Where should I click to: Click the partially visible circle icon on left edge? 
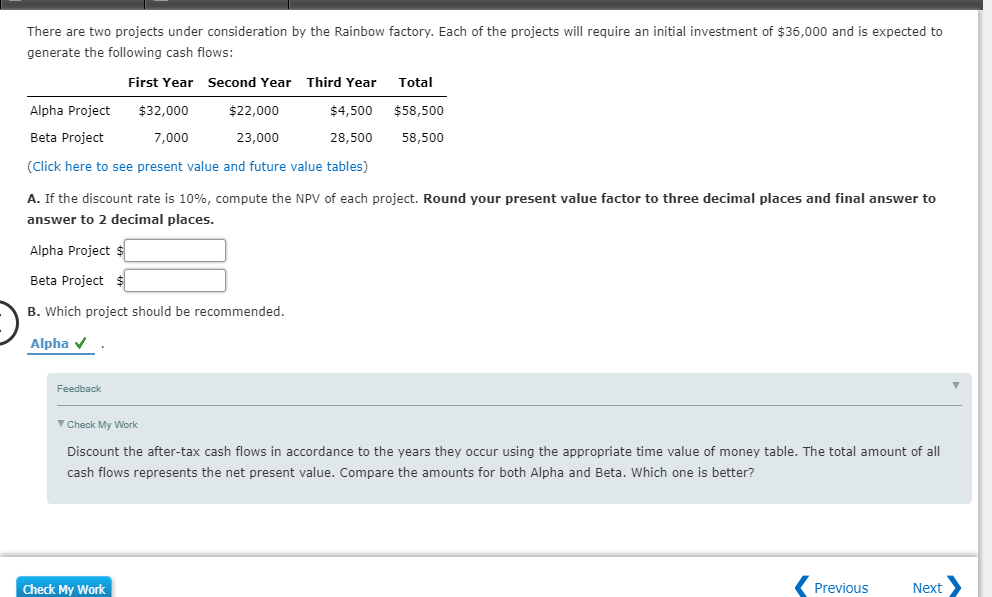(3, 322)
